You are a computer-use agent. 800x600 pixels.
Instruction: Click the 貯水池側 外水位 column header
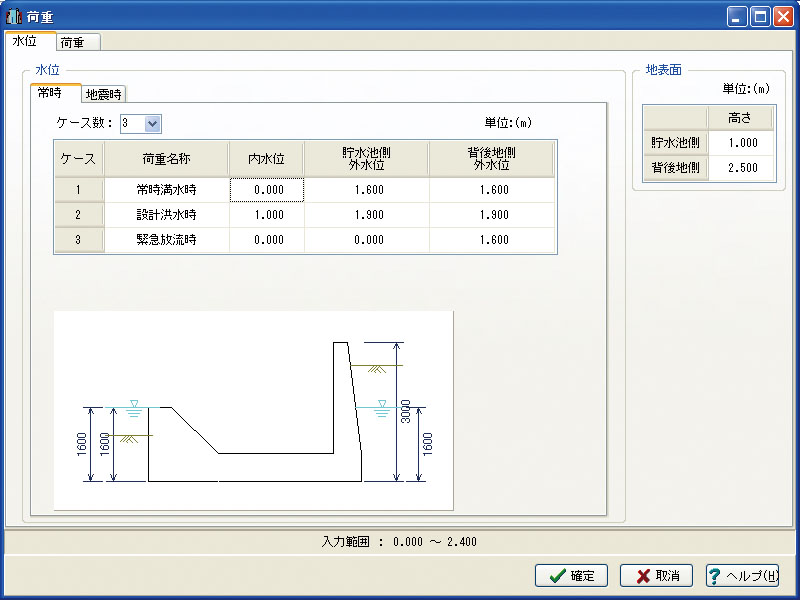pyautogui.click(x=367, y=159)
